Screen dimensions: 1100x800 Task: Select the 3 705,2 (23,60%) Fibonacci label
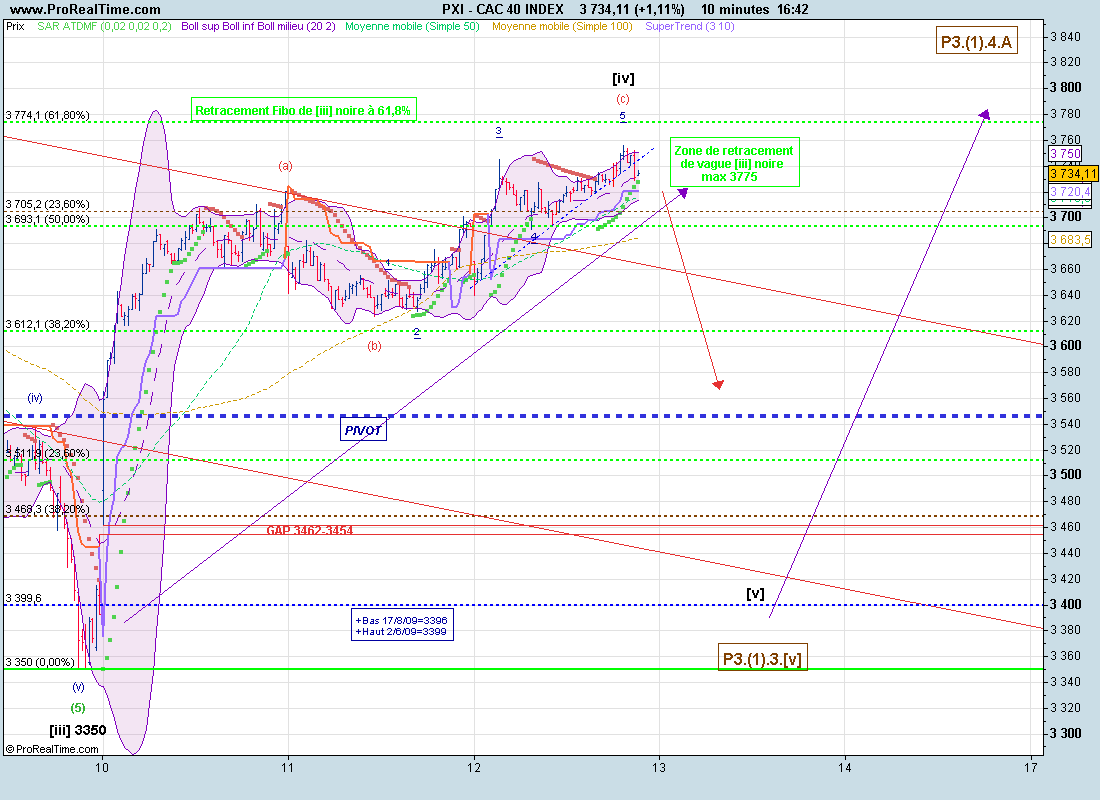[48, 204]
